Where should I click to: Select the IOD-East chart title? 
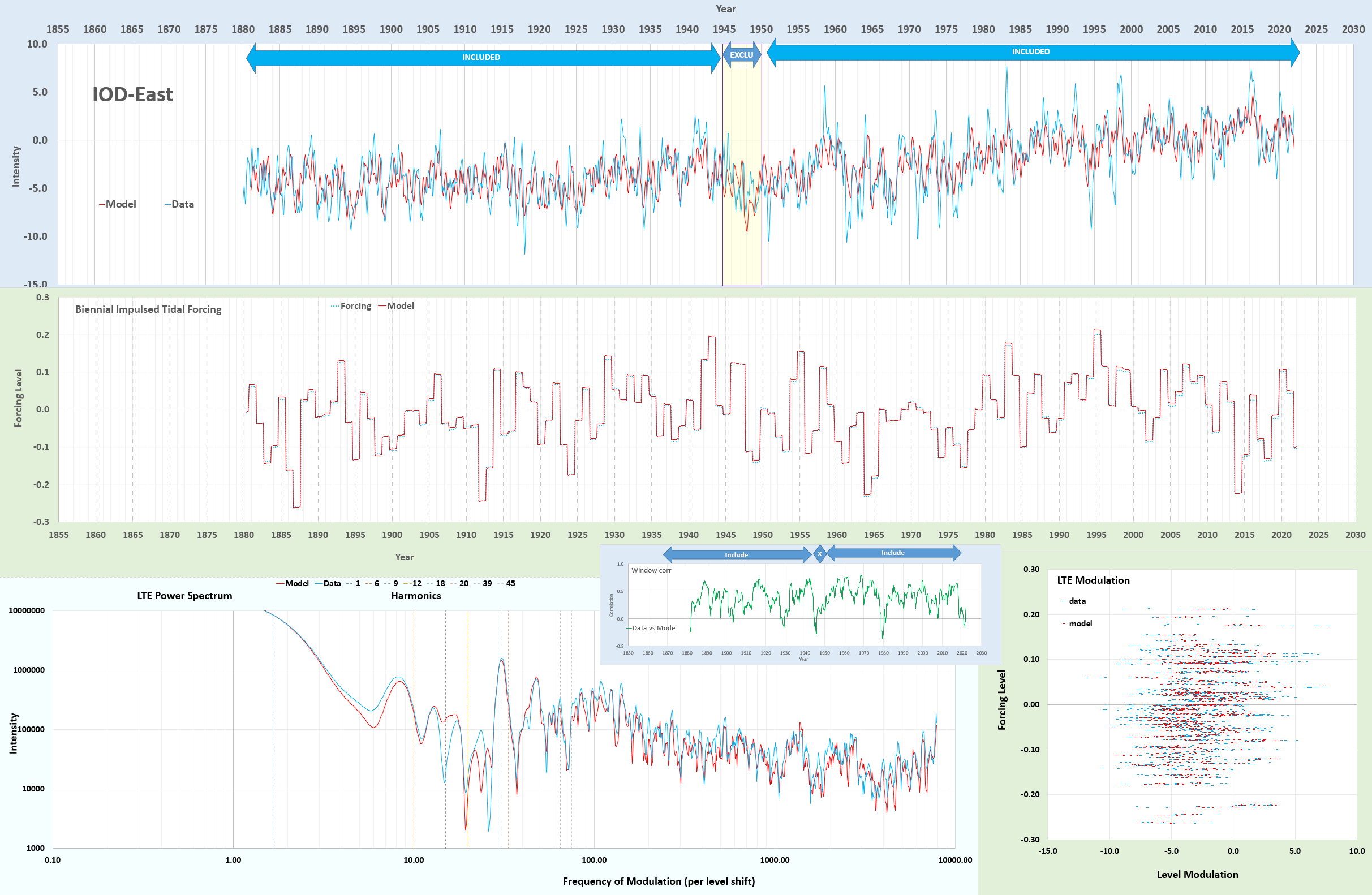click(x=132, y=94)
